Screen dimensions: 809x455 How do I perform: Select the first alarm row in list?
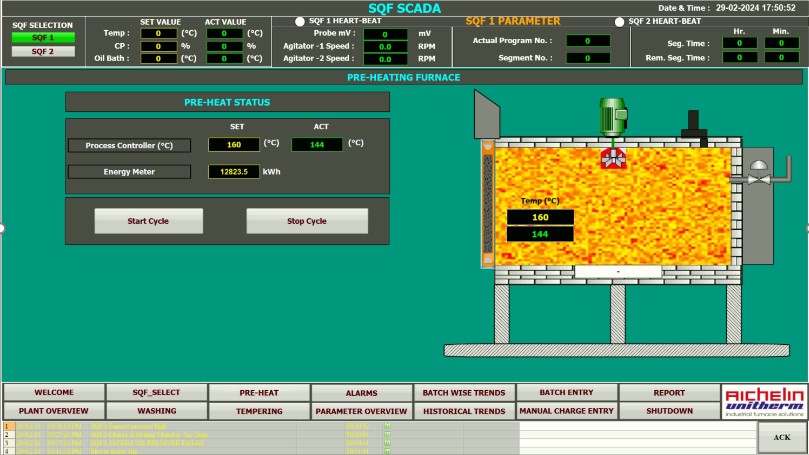click(150, 426)
